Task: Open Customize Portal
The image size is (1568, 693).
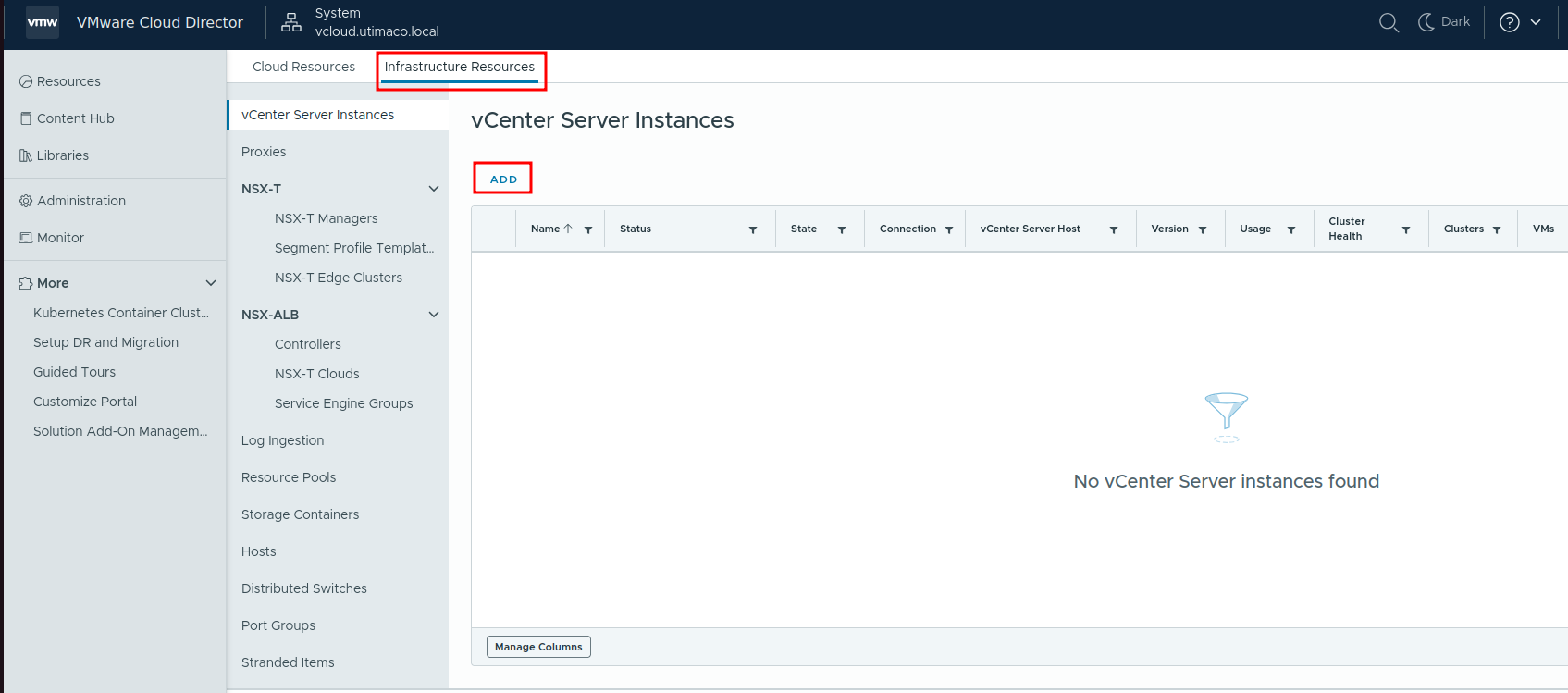Action: (x=85, y=402)
